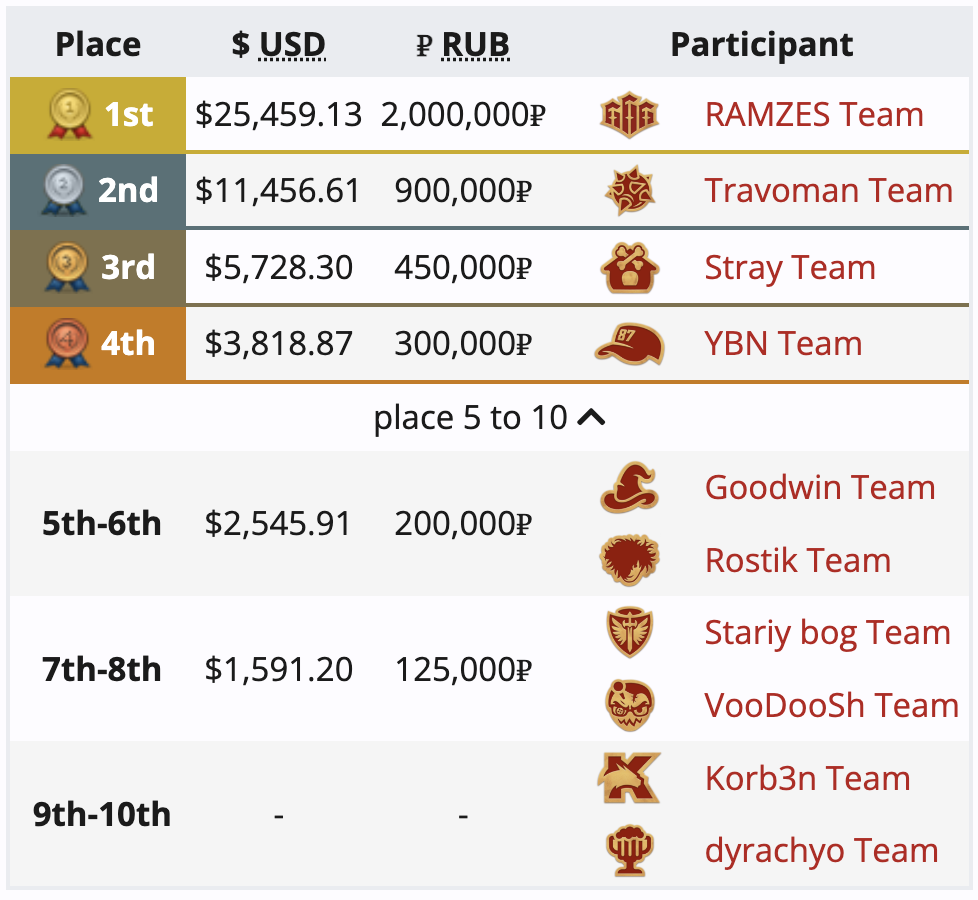The image size is (978, 900).
Task: Open the Travoman Team link
Action: pos(828,190)
